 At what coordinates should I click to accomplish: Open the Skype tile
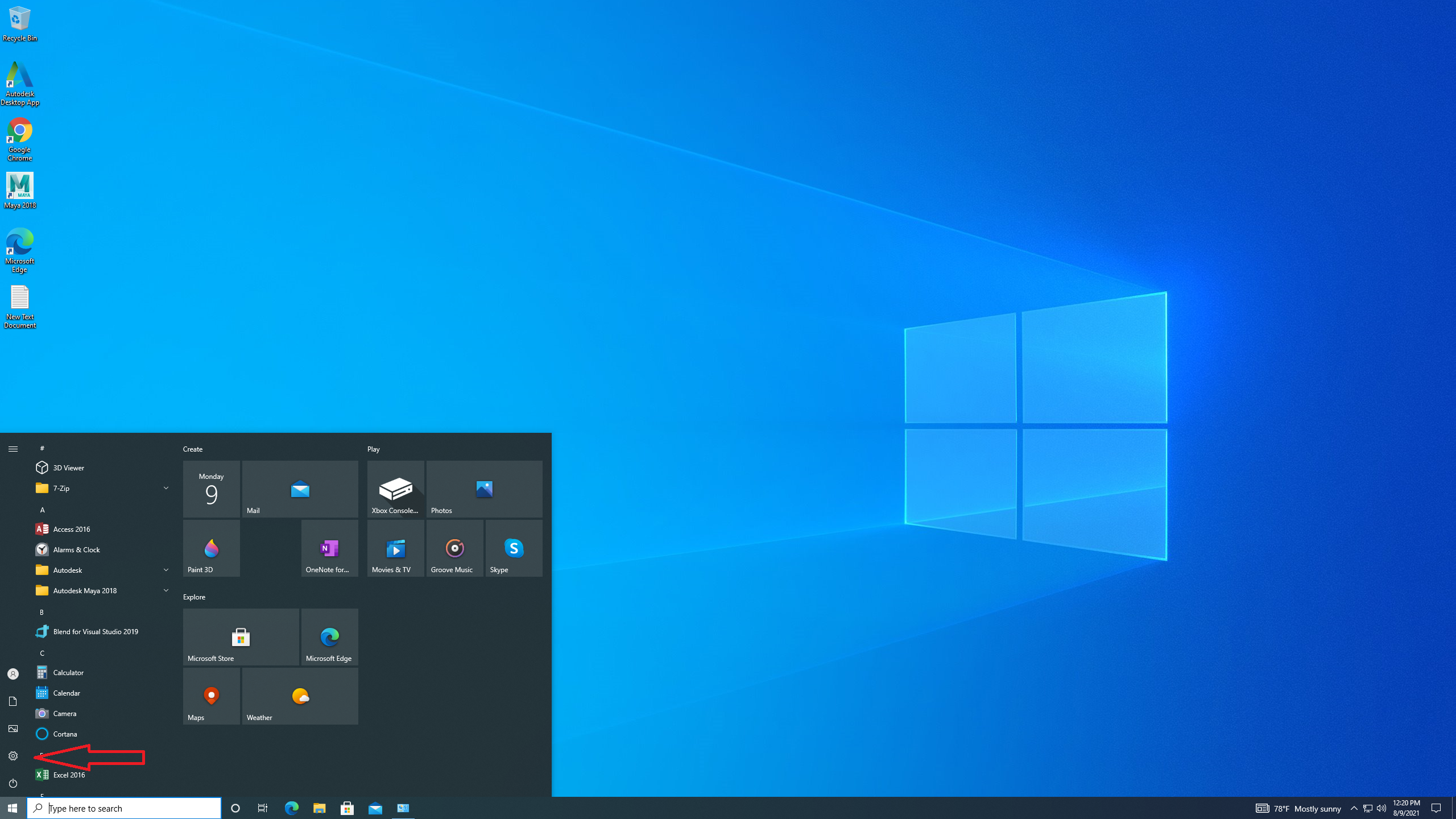click(x=514, y=548)
